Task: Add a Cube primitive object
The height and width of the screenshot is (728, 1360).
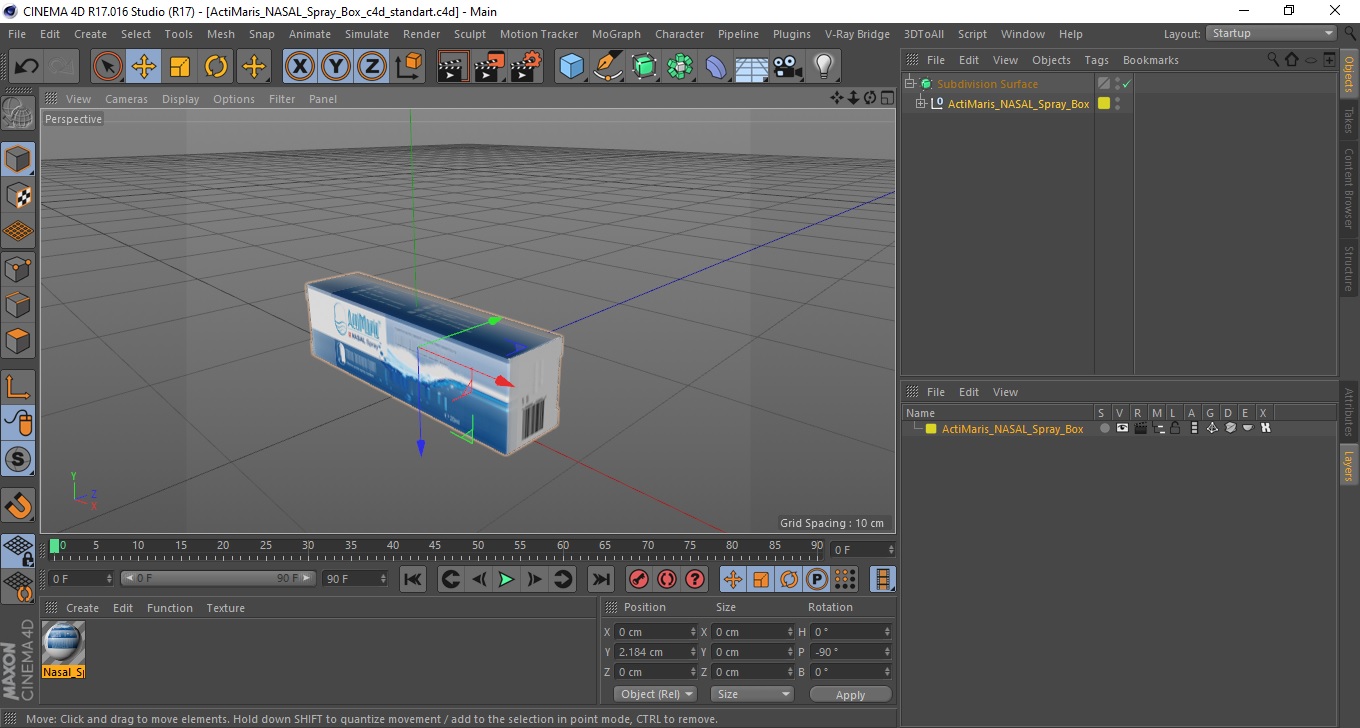Action: (571, 67)
